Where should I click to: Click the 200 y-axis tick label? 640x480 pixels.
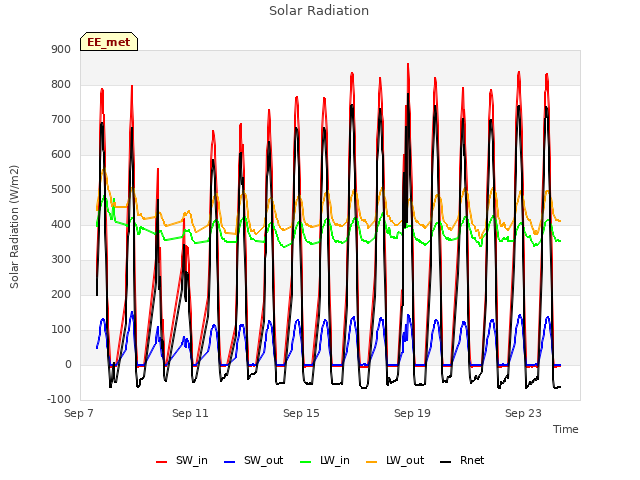click(x=61, y=294)
